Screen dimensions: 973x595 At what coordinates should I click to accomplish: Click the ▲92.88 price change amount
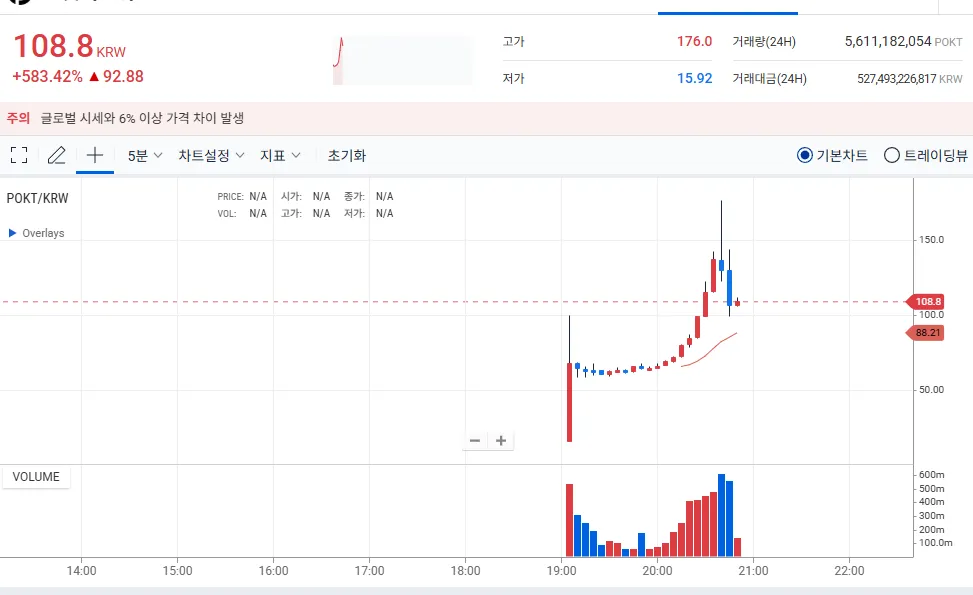[117, 76]
